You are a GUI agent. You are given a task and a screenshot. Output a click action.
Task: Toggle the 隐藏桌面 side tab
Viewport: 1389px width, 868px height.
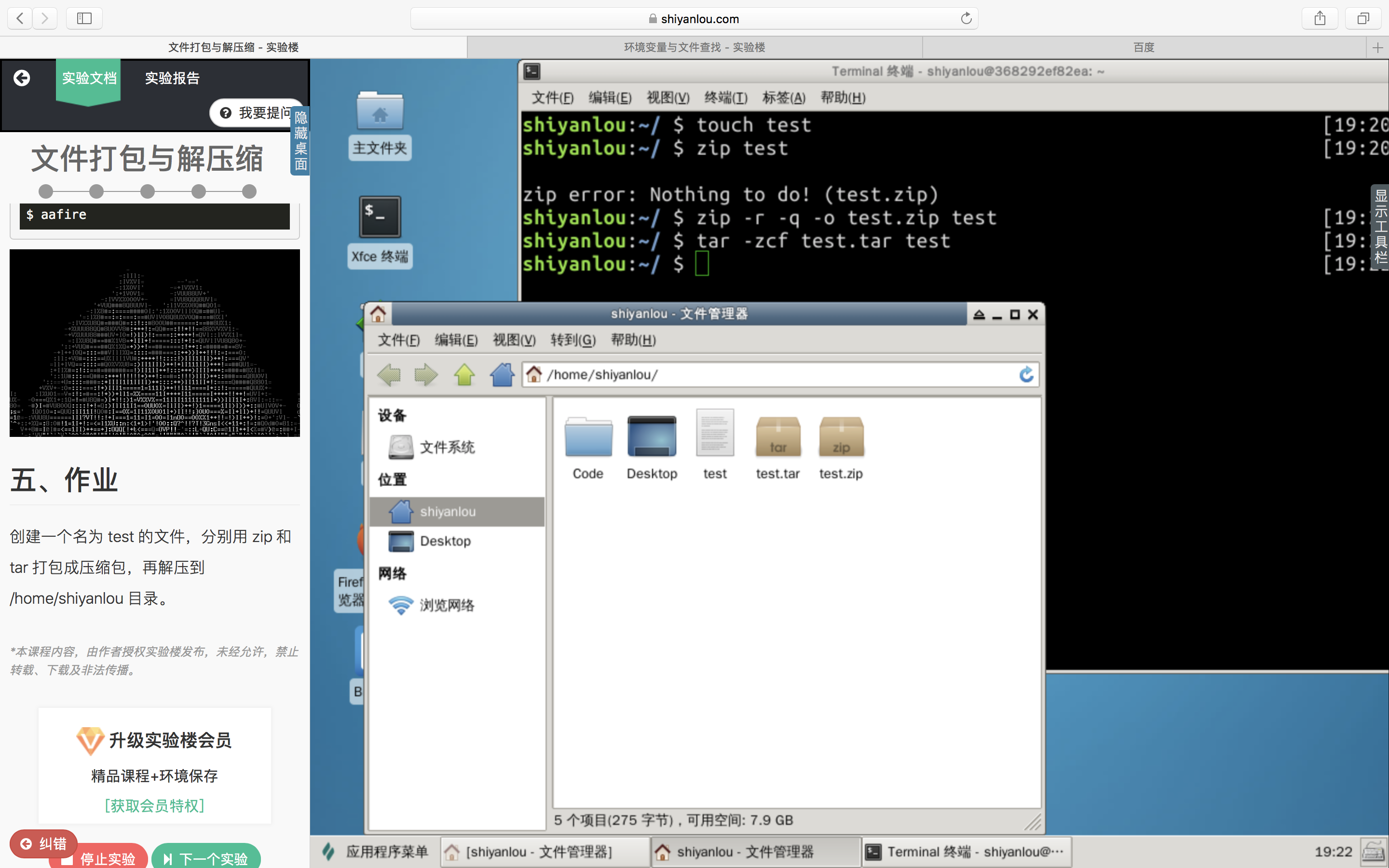301,141
